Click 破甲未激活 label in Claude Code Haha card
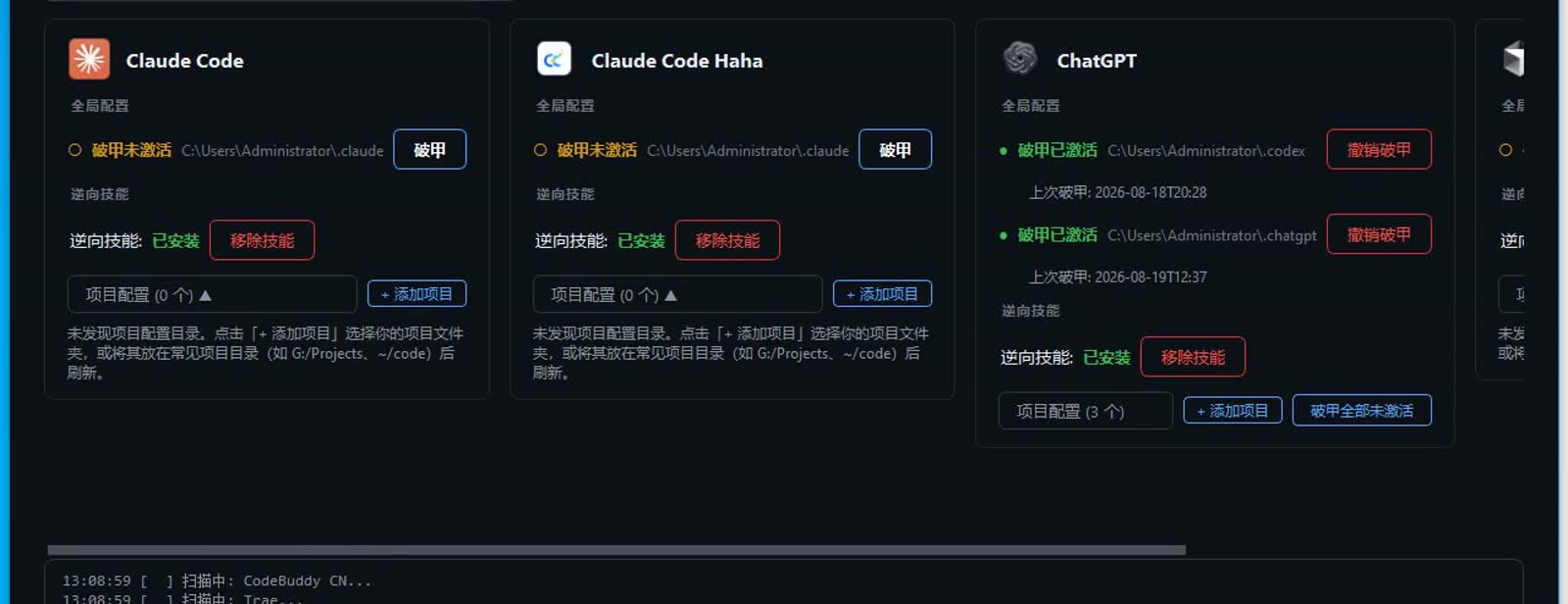Image resolution: width=1568 pixels, height=604 pixels. click(597, 150)
